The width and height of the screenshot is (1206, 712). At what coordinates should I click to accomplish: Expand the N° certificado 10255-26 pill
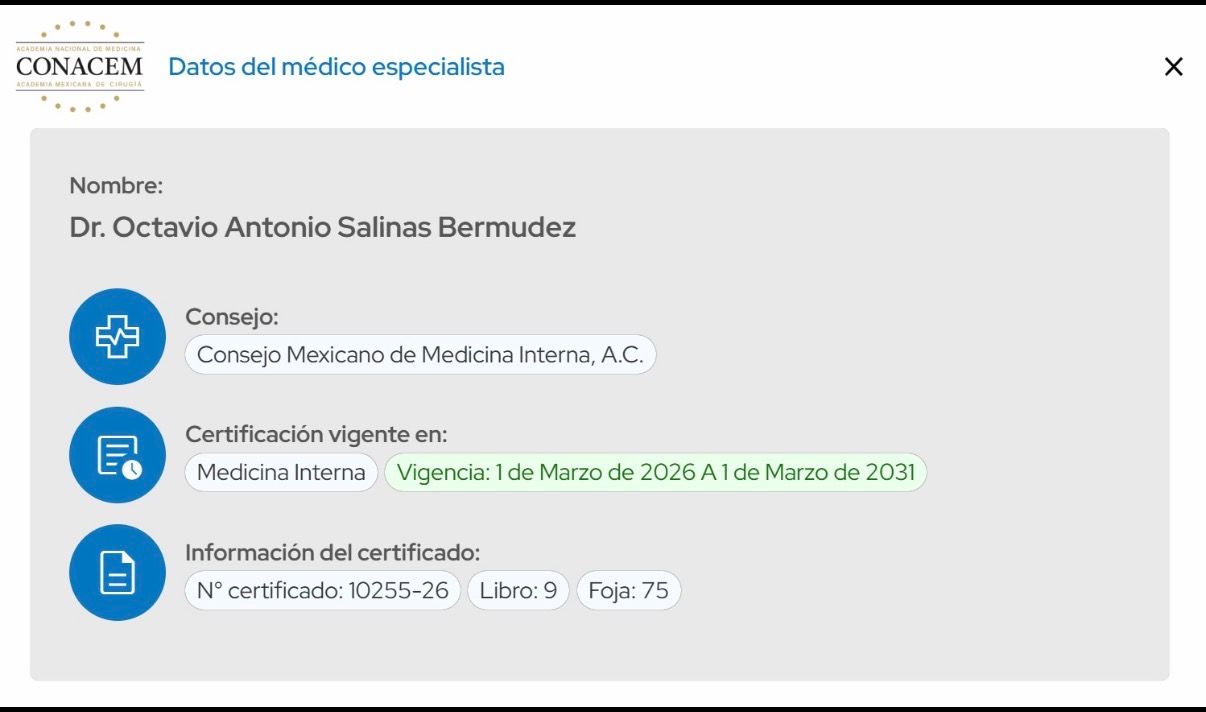click(x=322, y=590)
